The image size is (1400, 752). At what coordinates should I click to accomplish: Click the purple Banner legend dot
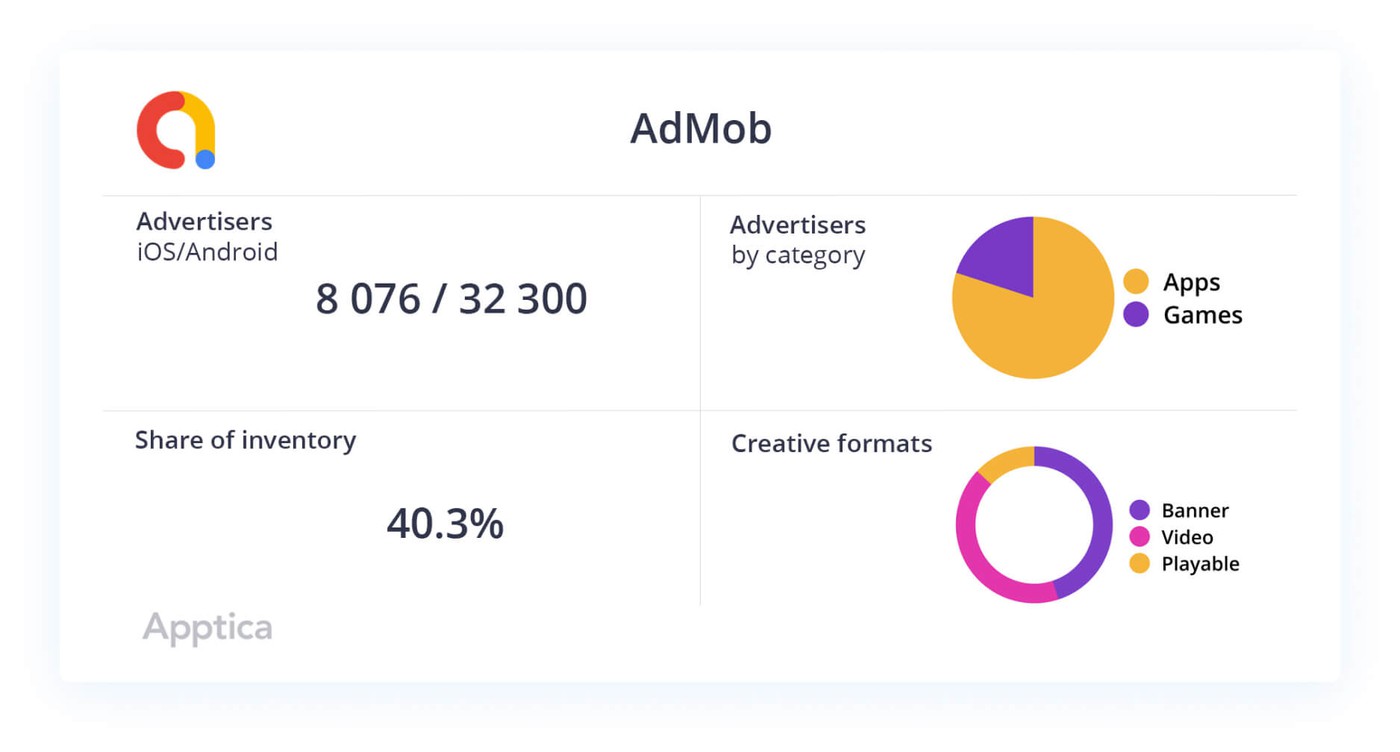(x=1139, y=510)
